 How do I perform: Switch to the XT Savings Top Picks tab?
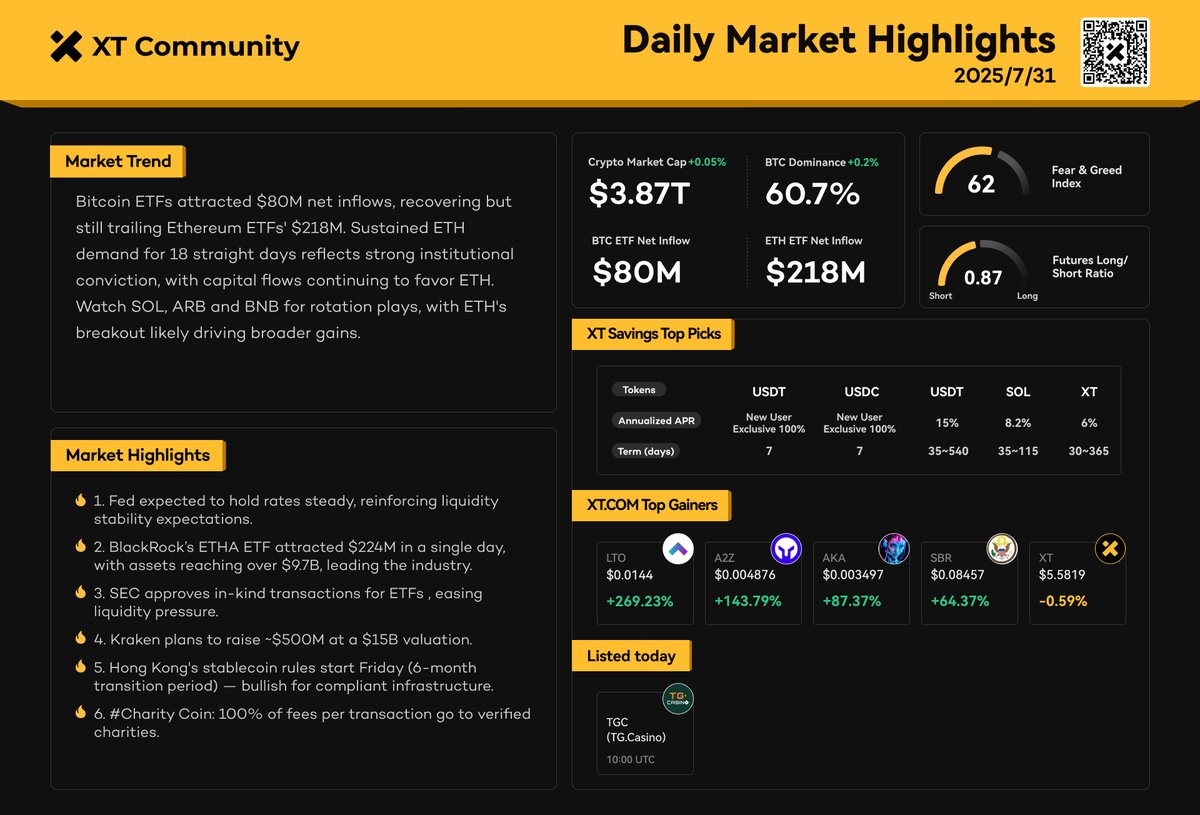coord(652,334)
